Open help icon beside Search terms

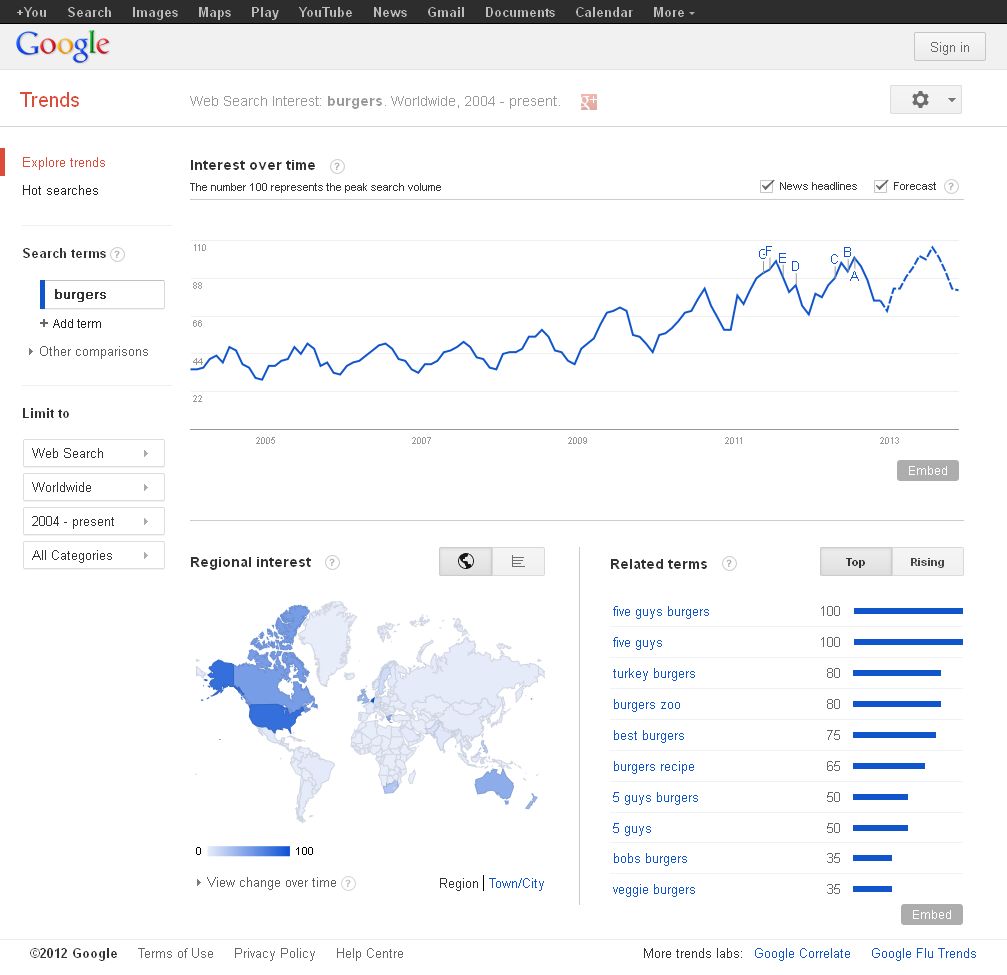click(117, 254)
